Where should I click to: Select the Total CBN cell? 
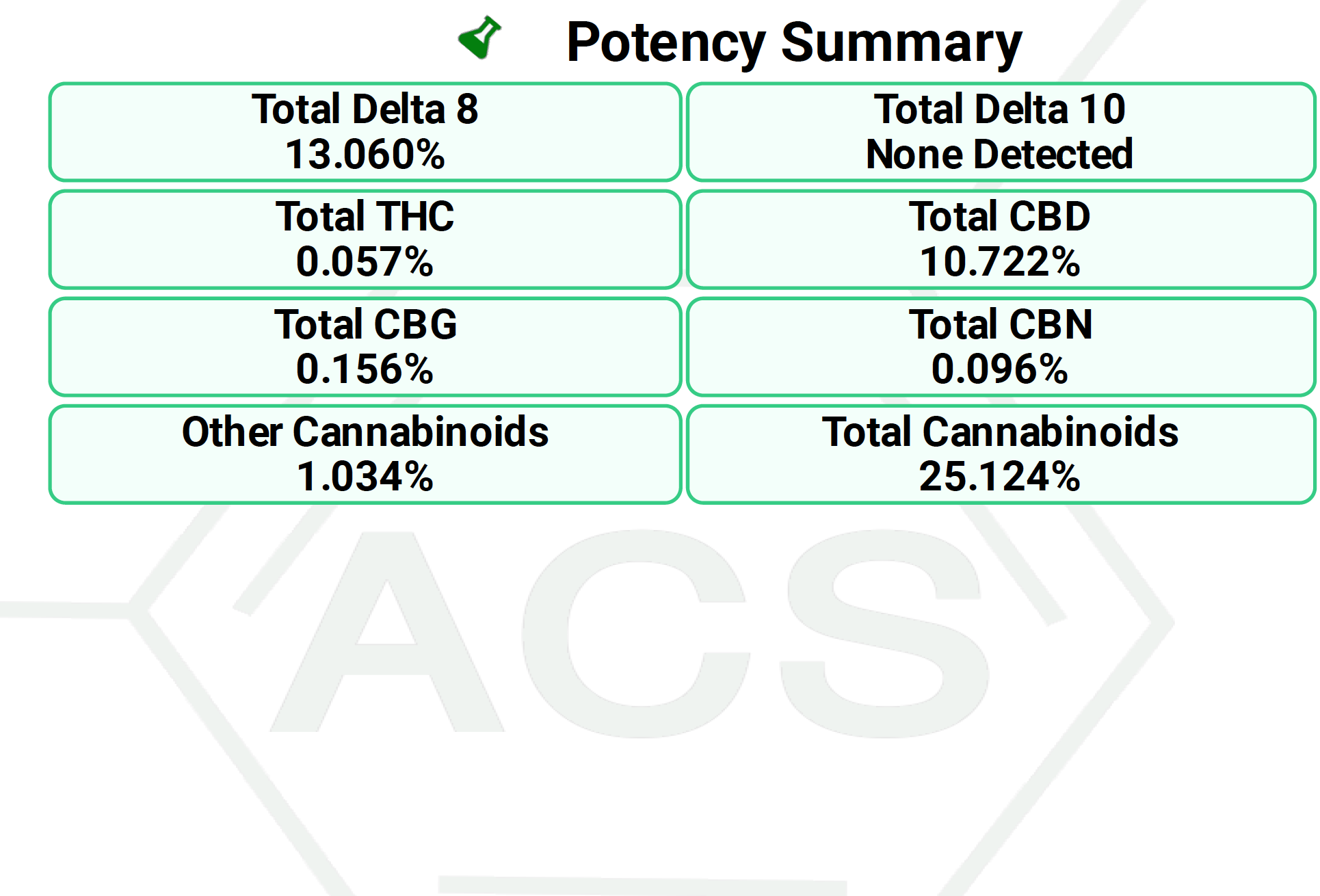1001,347
